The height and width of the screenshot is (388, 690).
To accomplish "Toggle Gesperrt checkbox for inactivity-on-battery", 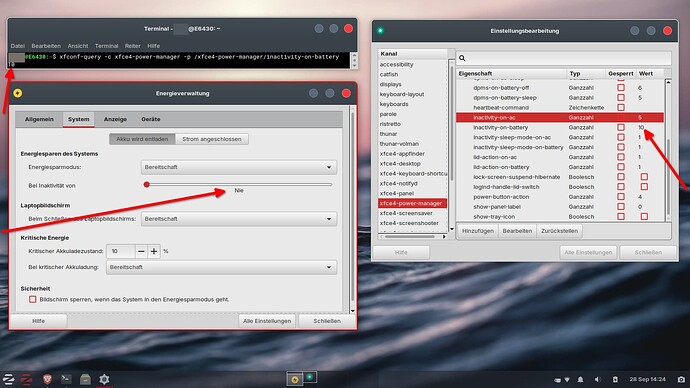I will (x=621, y=128).
